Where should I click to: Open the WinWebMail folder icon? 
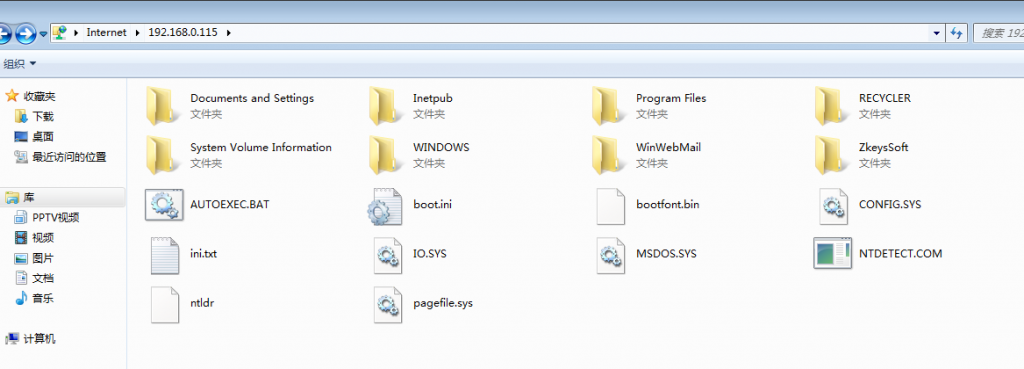tap(607, 155)
